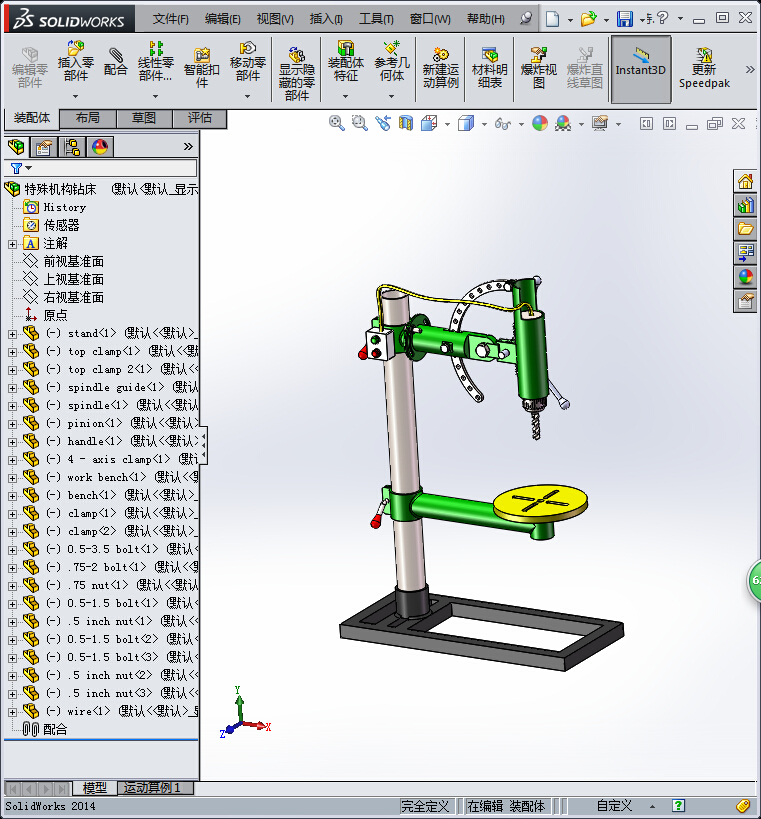Expand the work bench<1> node
This screenshot has height=819, width=761.
pyautogui.click(x=13, y=478)
